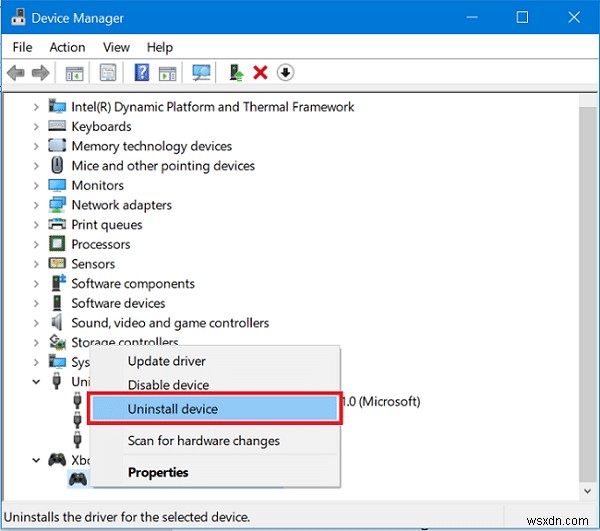
Task: Click the Software components icon
Action: [58, 283]
